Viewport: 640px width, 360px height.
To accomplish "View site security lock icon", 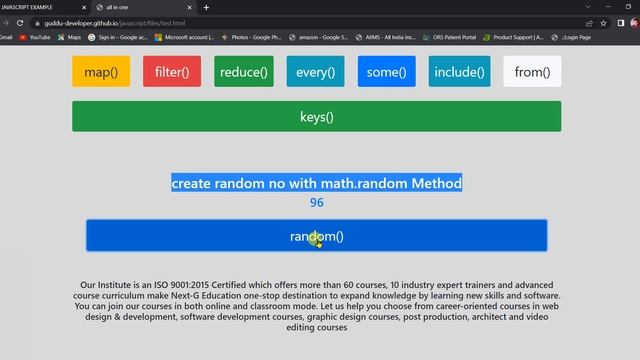I will coord(37,23).
